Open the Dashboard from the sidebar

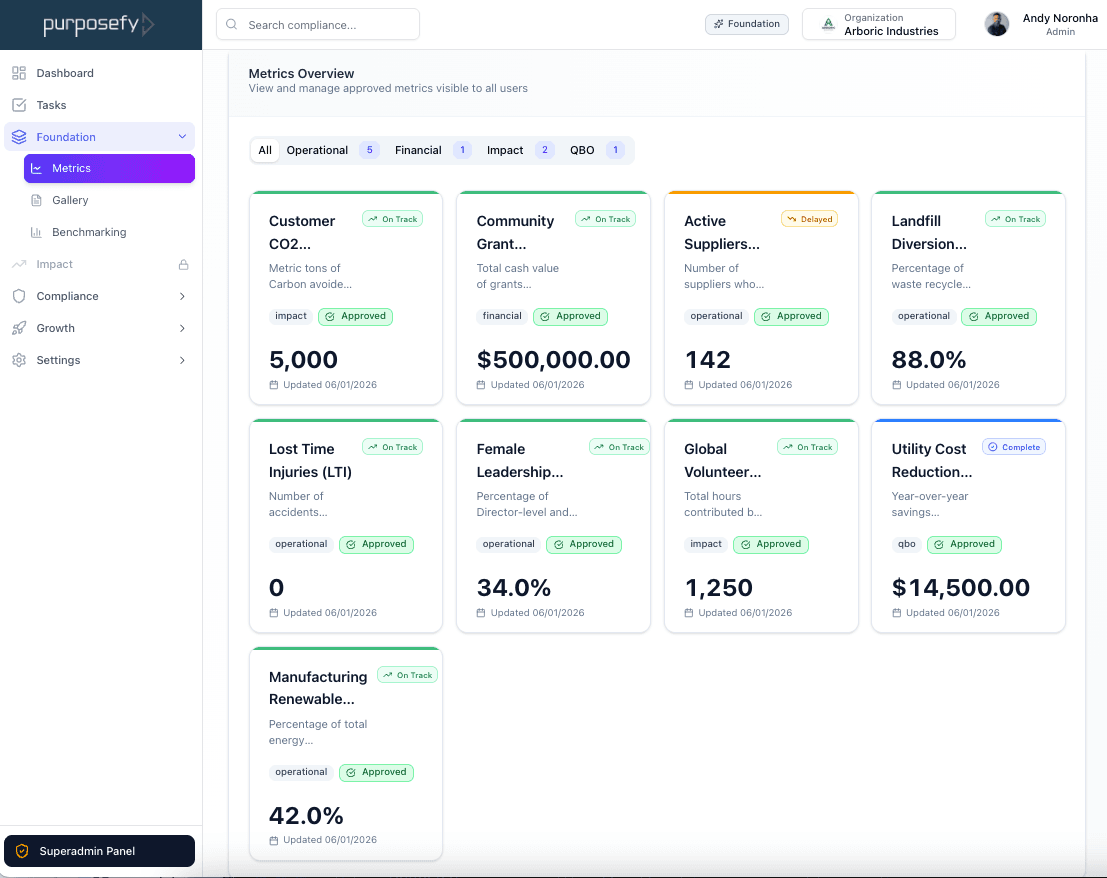click(20, 72)
